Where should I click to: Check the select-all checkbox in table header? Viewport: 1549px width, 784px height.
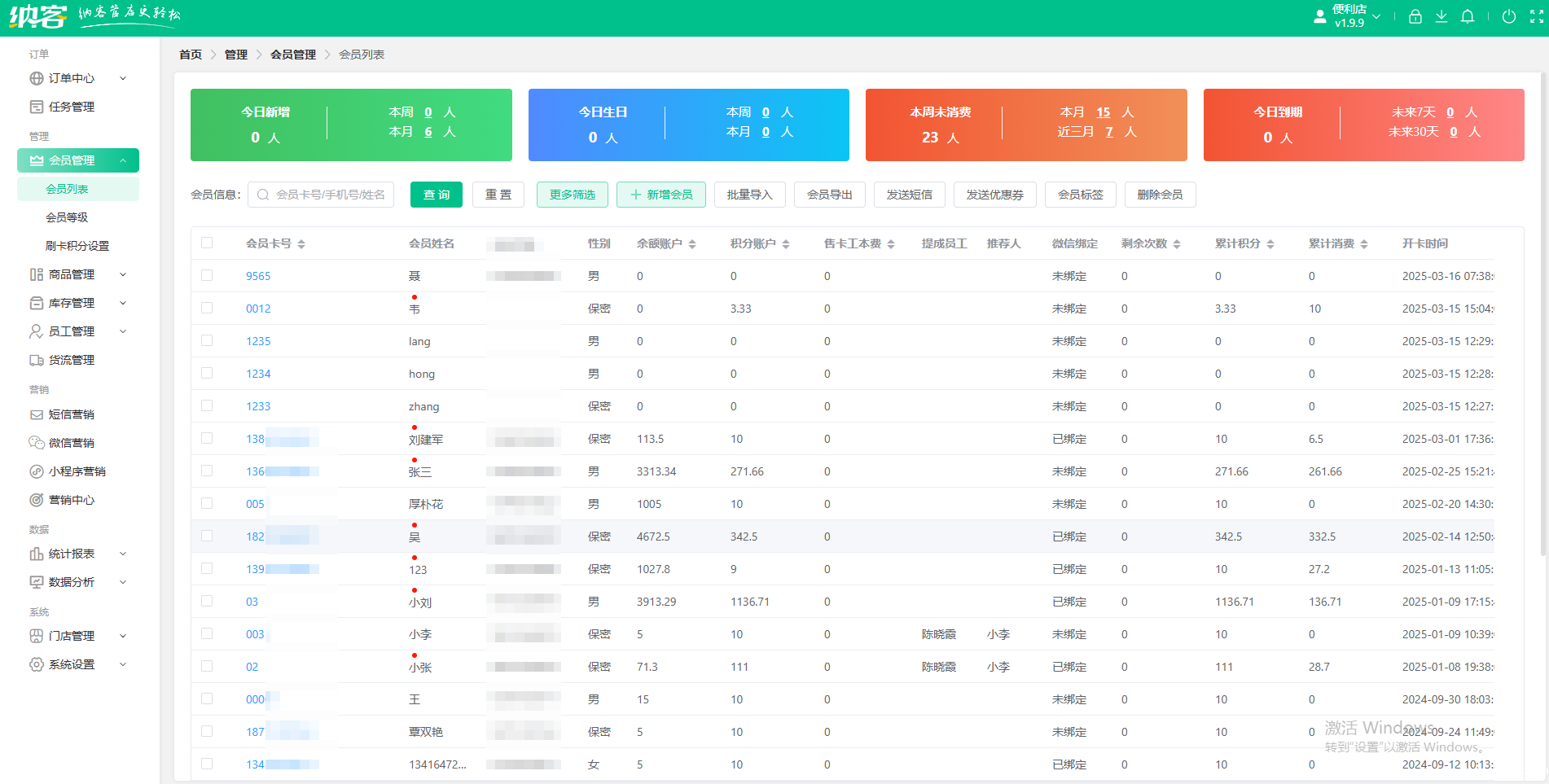pos(207,243)
